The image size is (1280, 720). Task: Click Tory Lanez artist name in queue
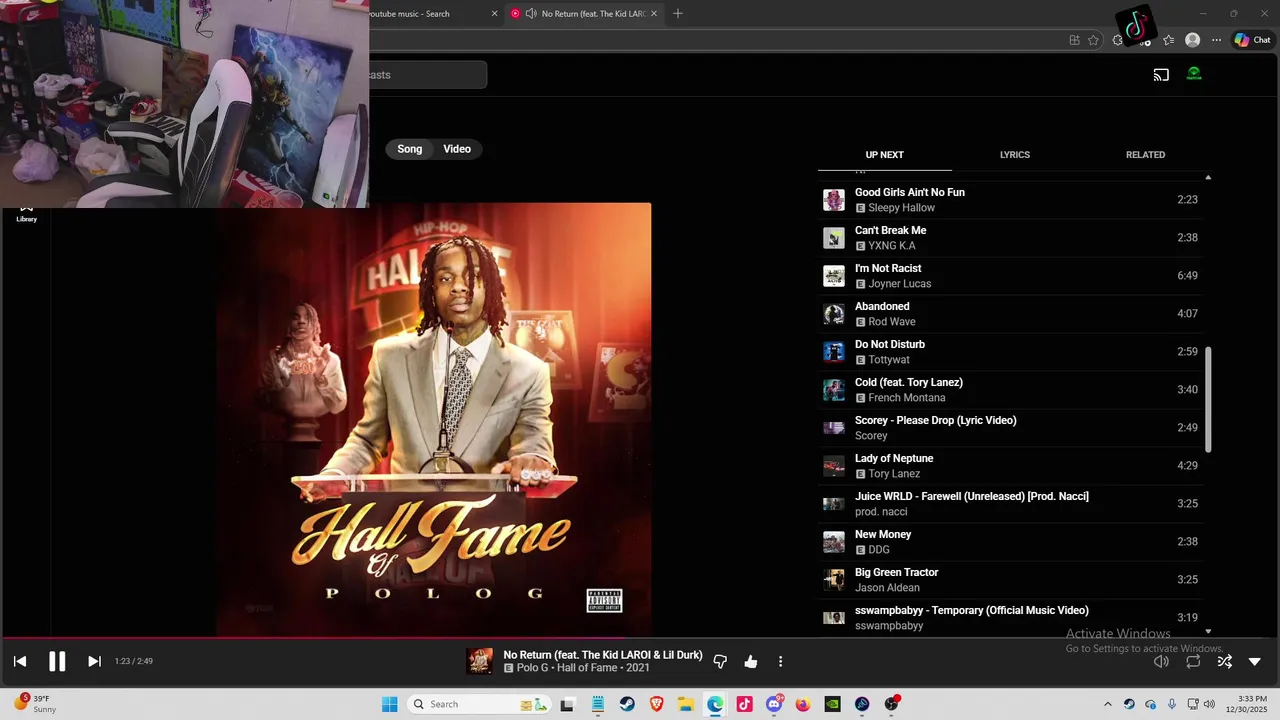coord(894,474)
